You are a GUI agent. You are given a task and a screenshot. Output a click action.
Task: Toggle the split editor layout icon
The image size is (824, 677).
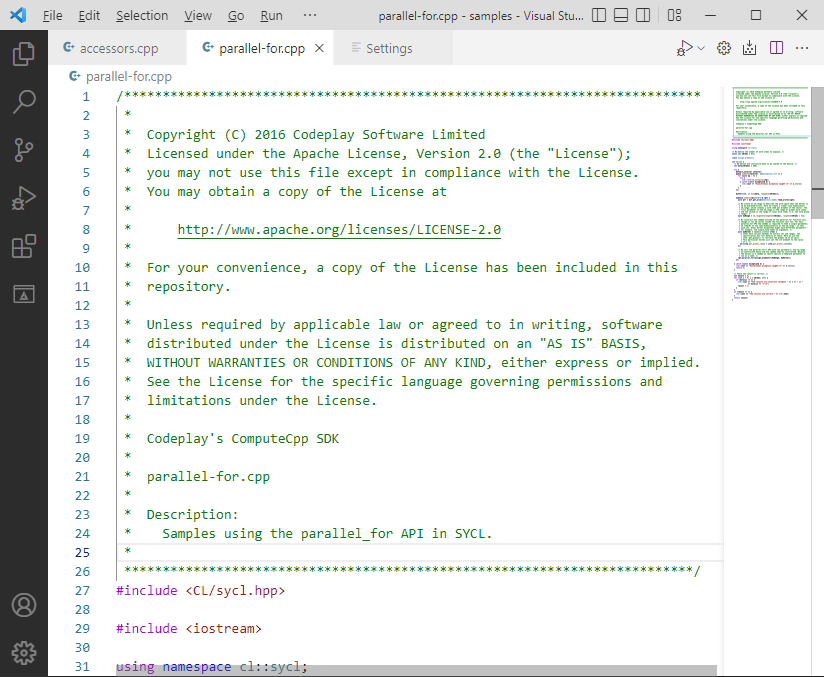point(776,47)
